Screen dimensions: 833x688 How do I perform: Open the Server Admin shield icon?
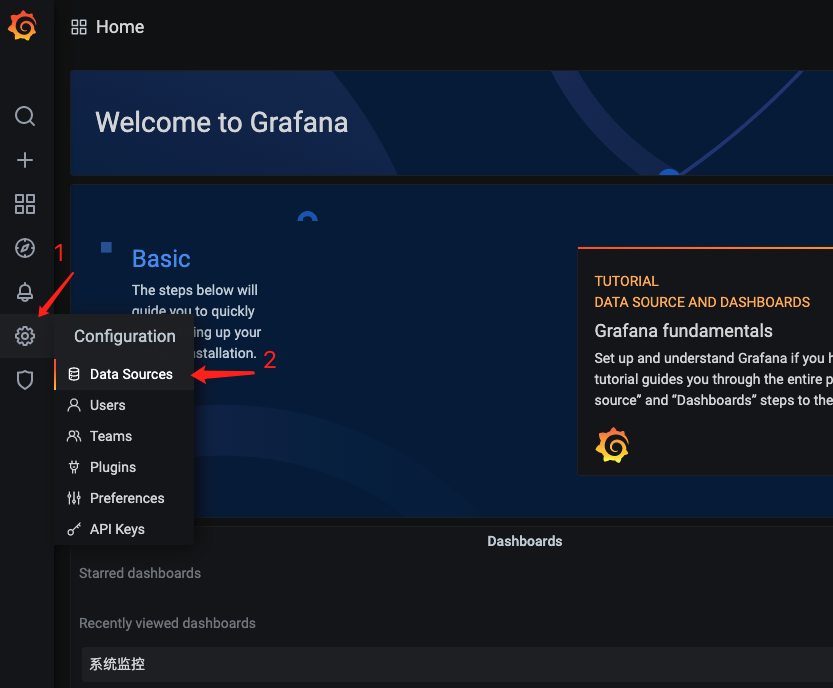pos(24,380)
